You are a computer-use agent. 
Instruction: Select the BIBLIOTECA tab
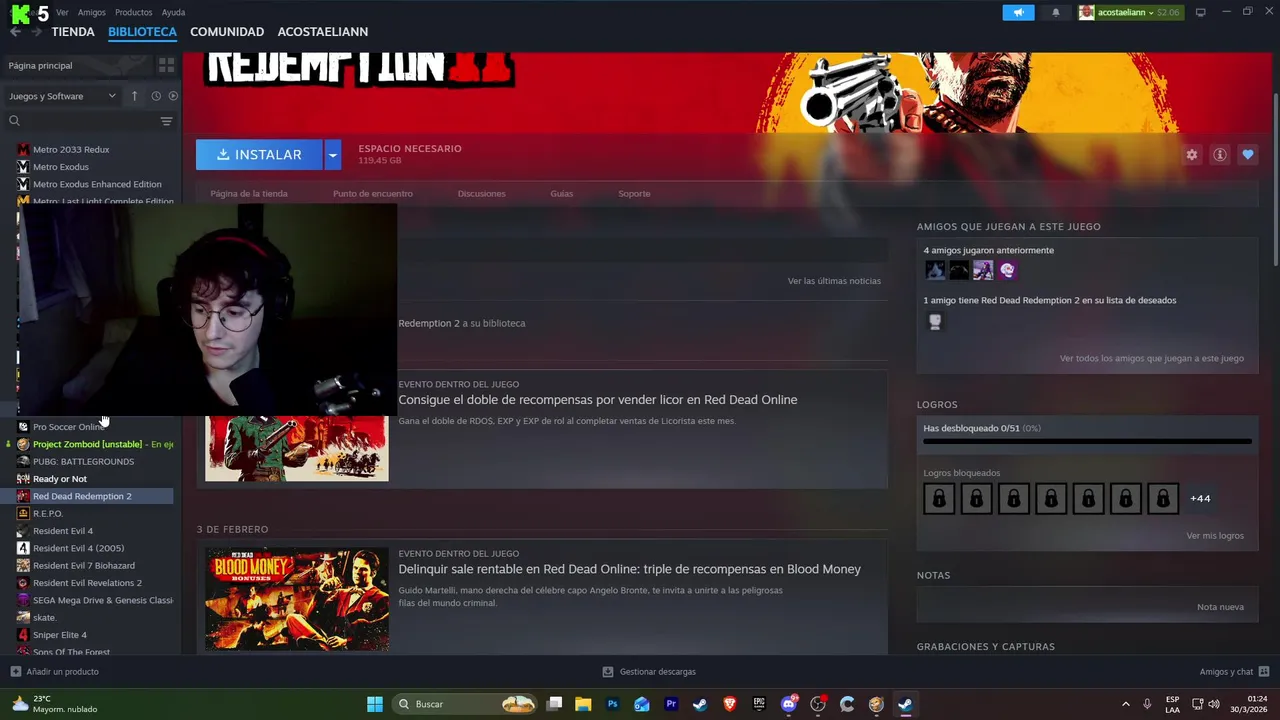point(142,32)
